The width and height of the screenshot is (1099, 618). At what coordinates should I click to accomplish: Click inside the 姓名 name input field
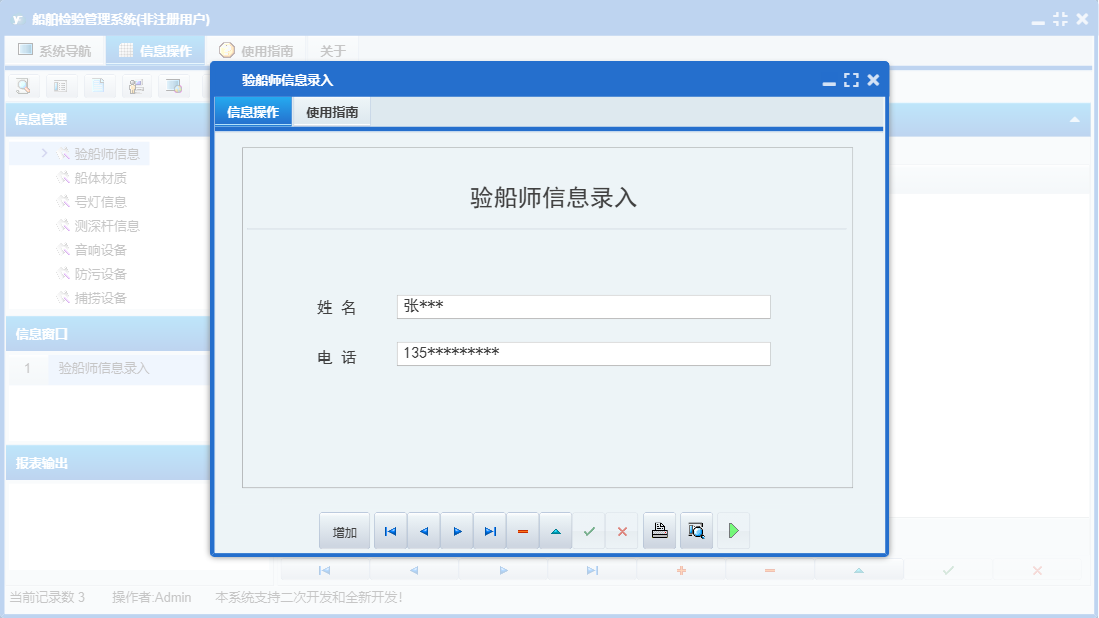click(x=583, y=306)
